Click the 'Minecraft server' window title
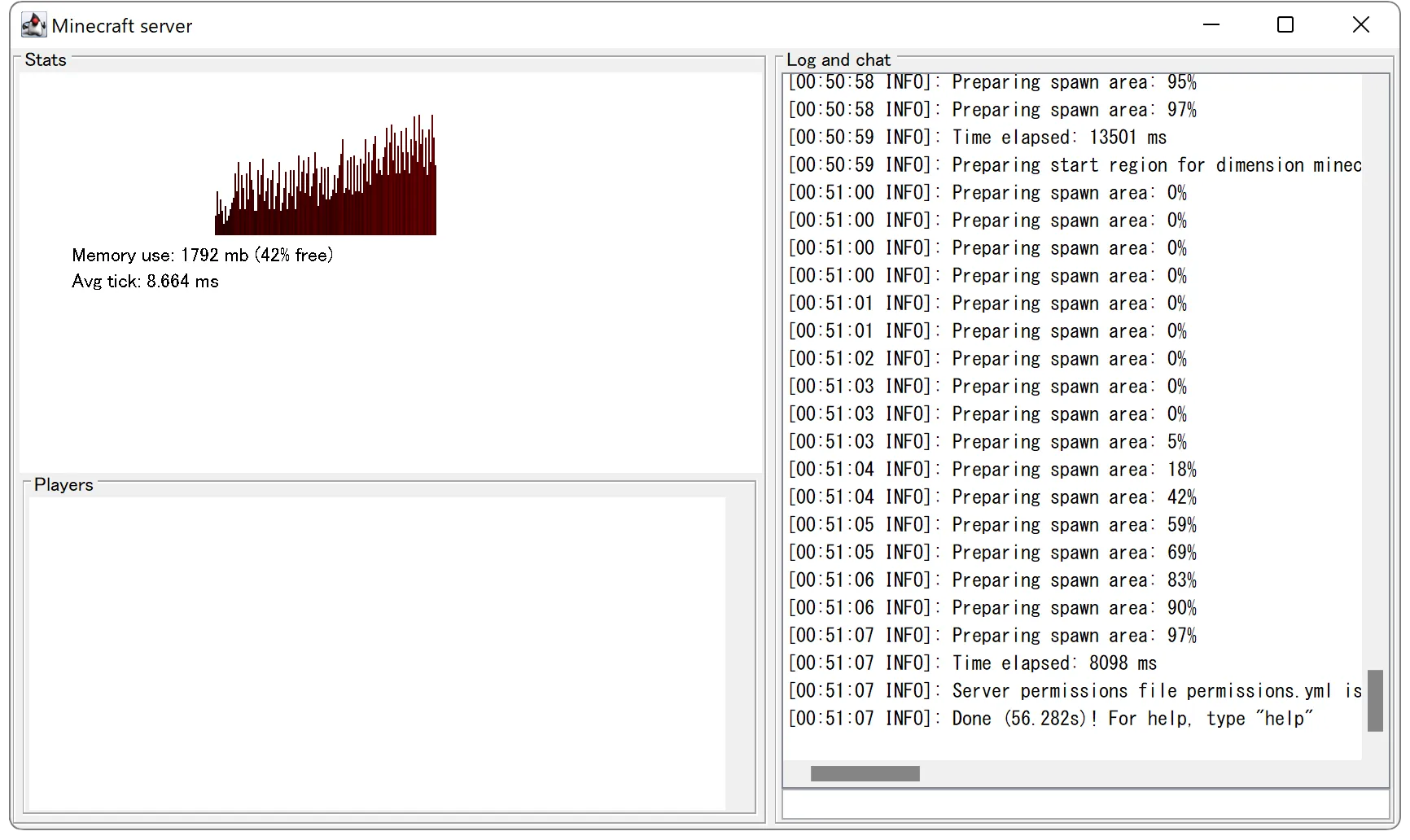 pos(122,25)
